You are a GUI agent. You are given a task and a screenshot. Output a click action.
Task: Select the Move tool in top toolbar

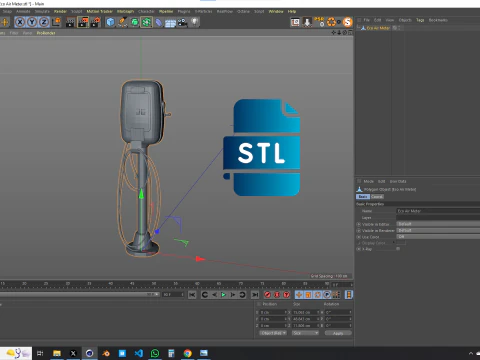point(5,22)
